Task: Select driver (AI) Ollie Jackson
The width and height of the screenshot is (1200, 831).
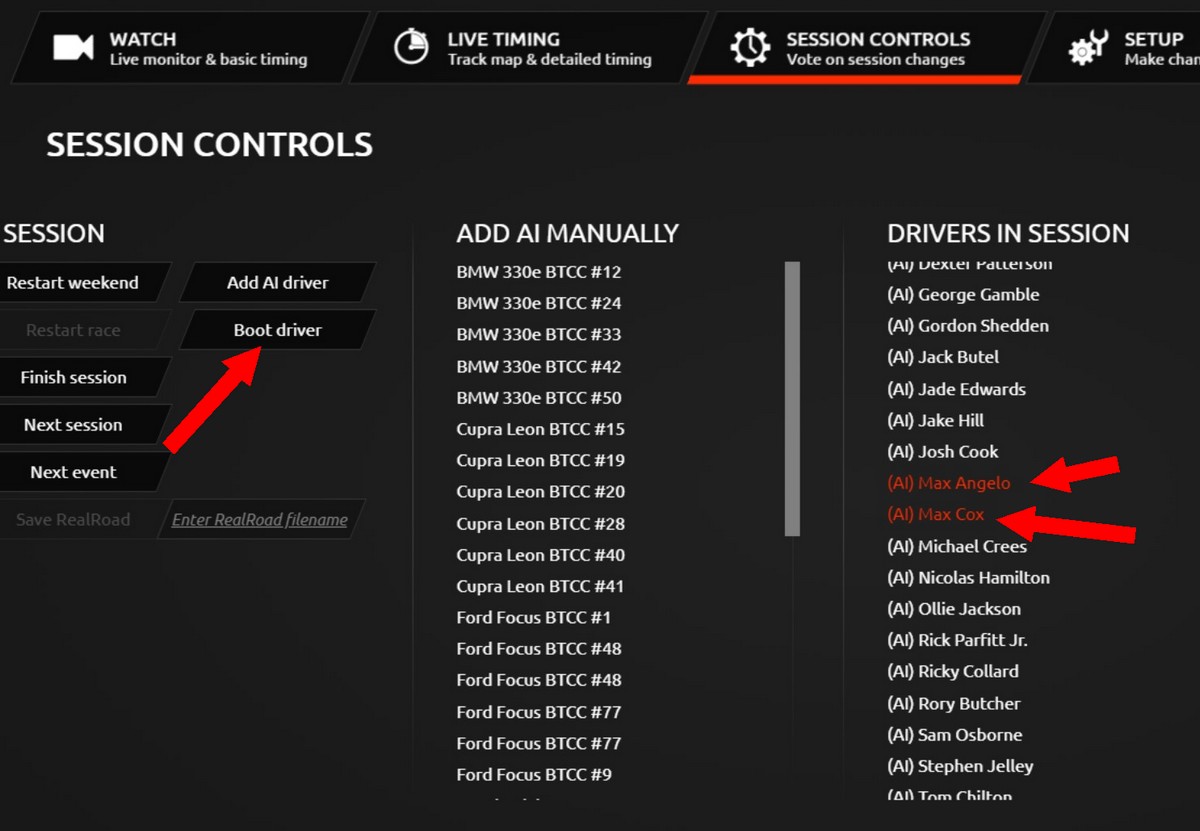Action: pyautogui.click(x=954, y=608)
